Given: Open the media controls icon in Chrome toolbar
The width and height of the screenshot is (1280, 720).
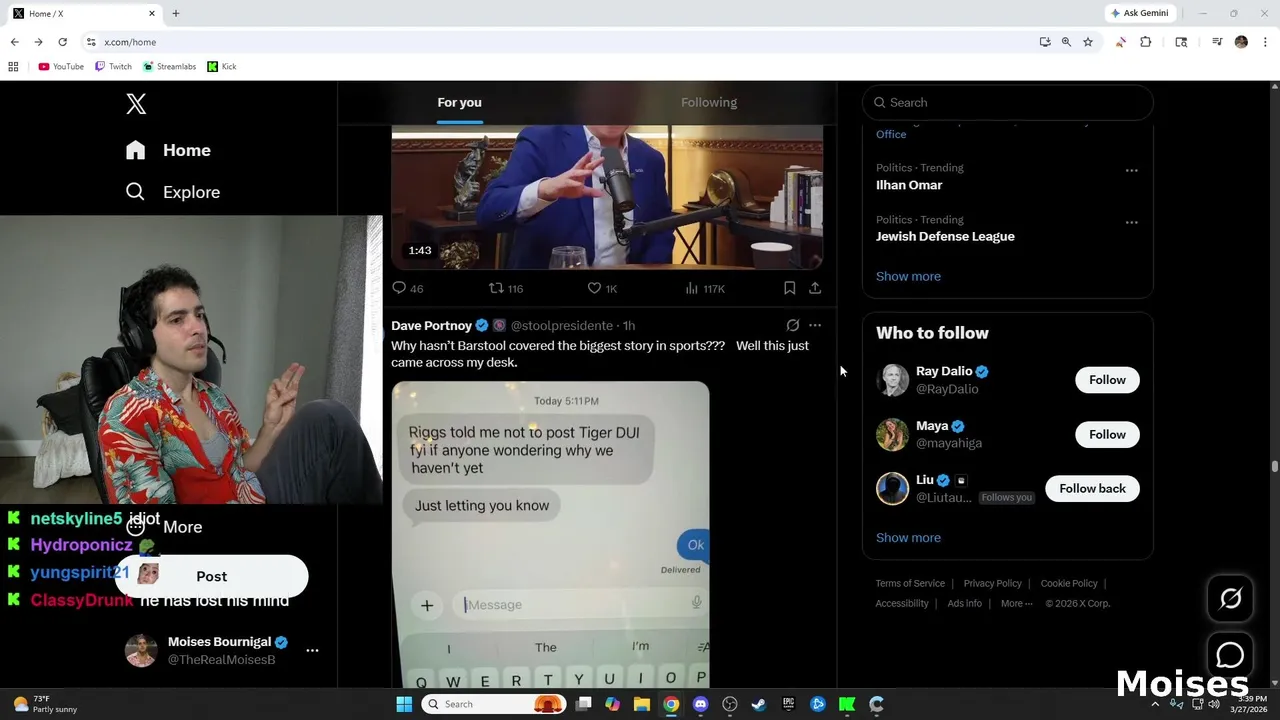Looking at the screenshot, I should tap(1217, 42).
